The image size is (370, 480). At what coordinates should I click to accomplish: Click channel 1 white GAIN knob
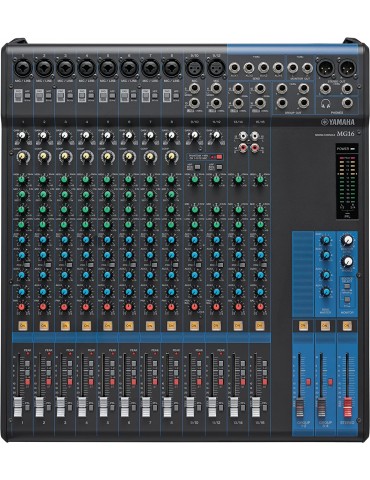pyautogui.click(x=22, y=135)
